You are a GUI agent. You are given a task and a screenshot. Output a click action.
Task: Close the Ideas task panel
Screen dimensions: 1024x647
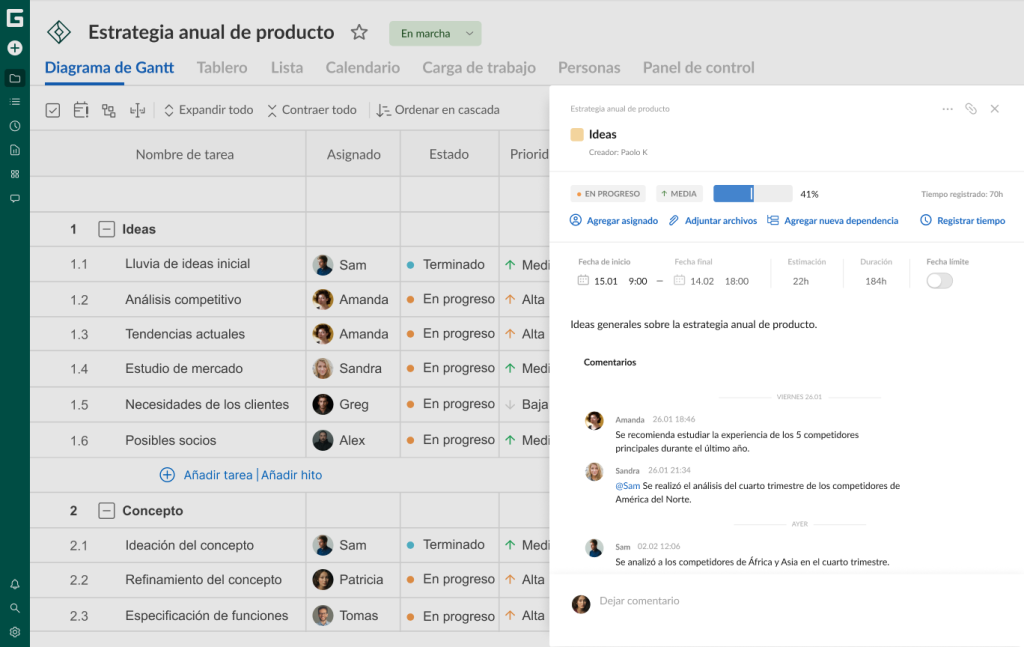pos(995,109)
